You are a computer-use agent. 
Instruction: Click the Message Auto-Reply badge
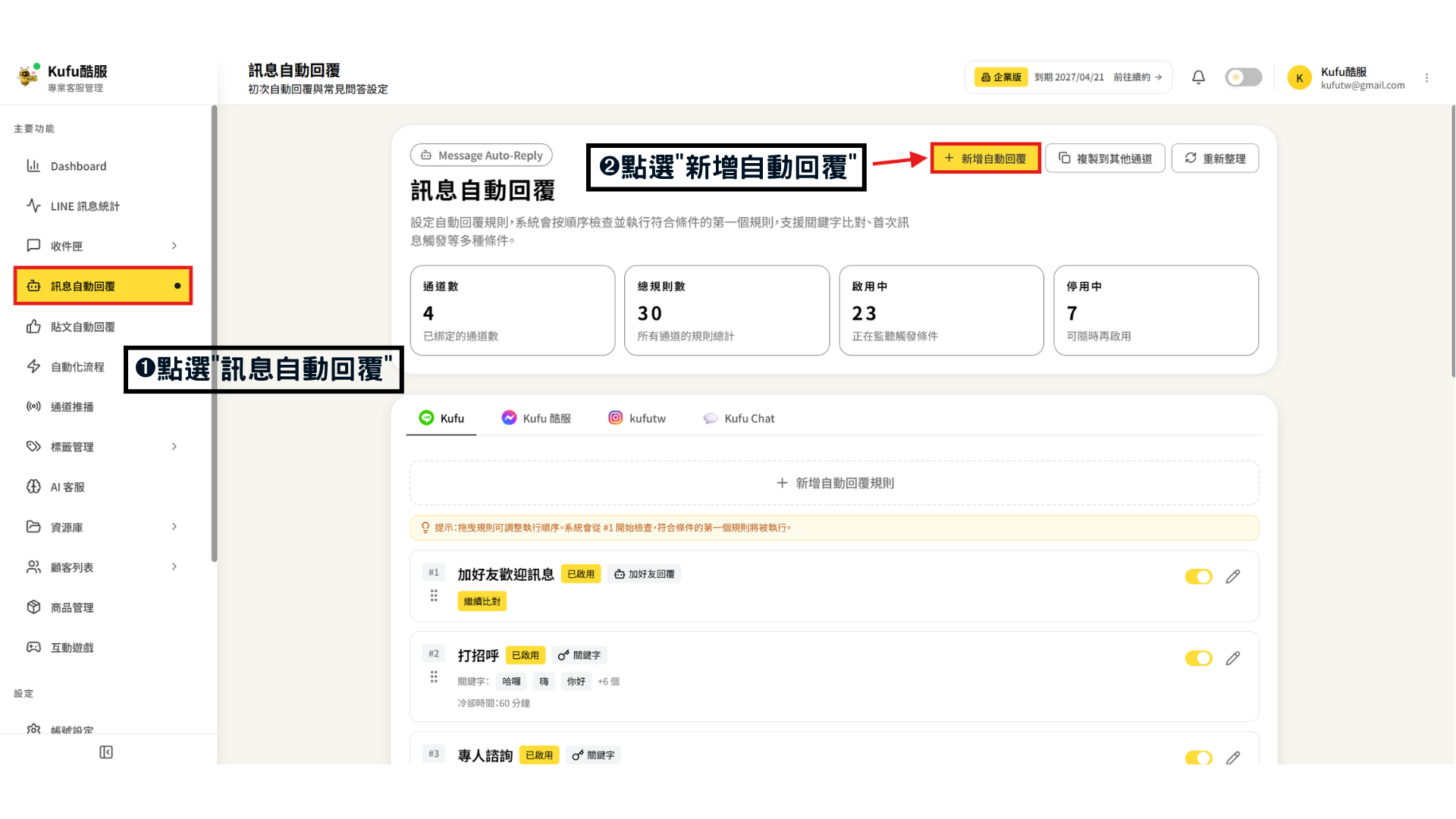[482, 155]
